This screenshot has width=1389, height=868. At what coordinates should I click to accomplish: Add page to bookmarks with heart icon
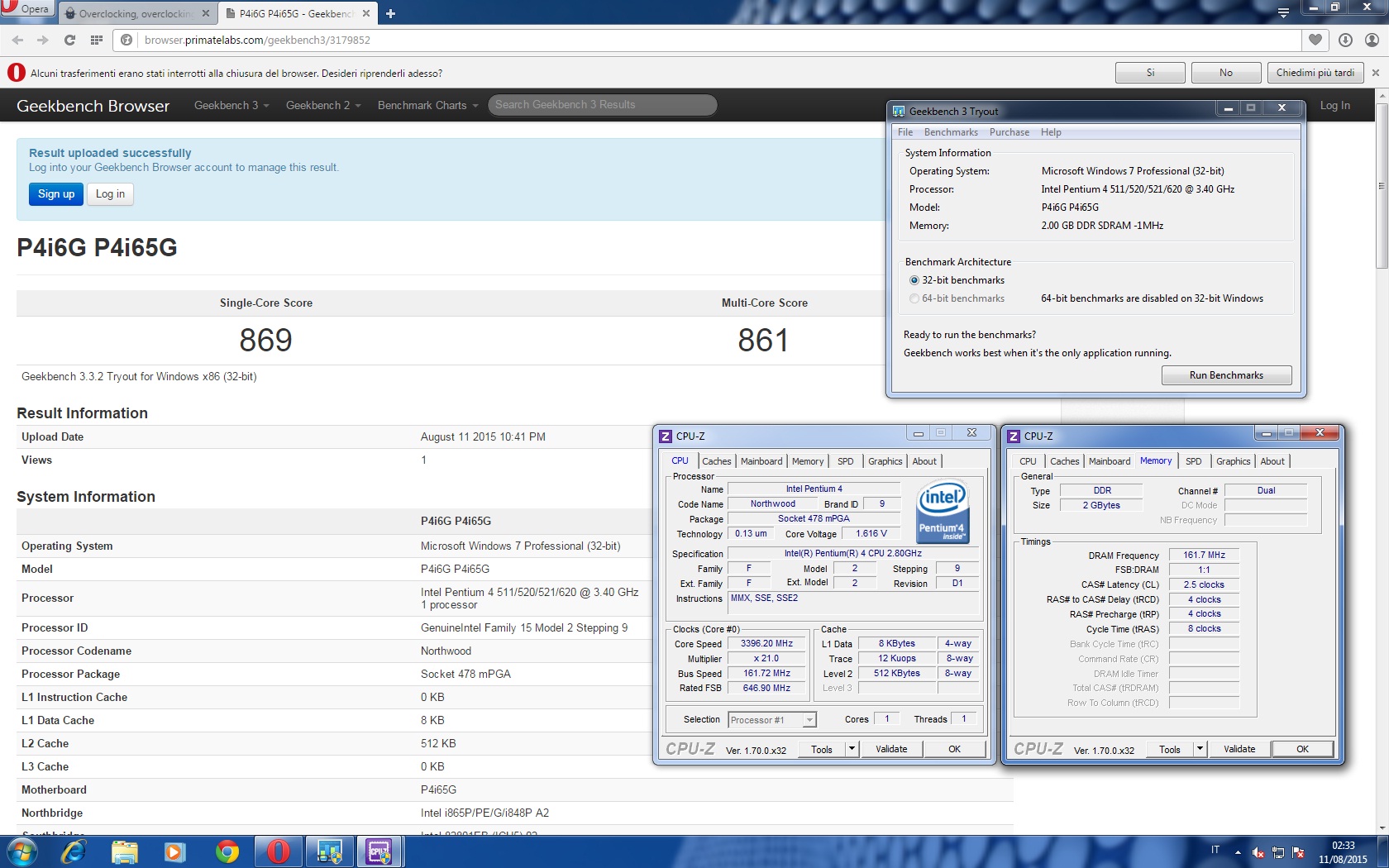click(1315, 40)
